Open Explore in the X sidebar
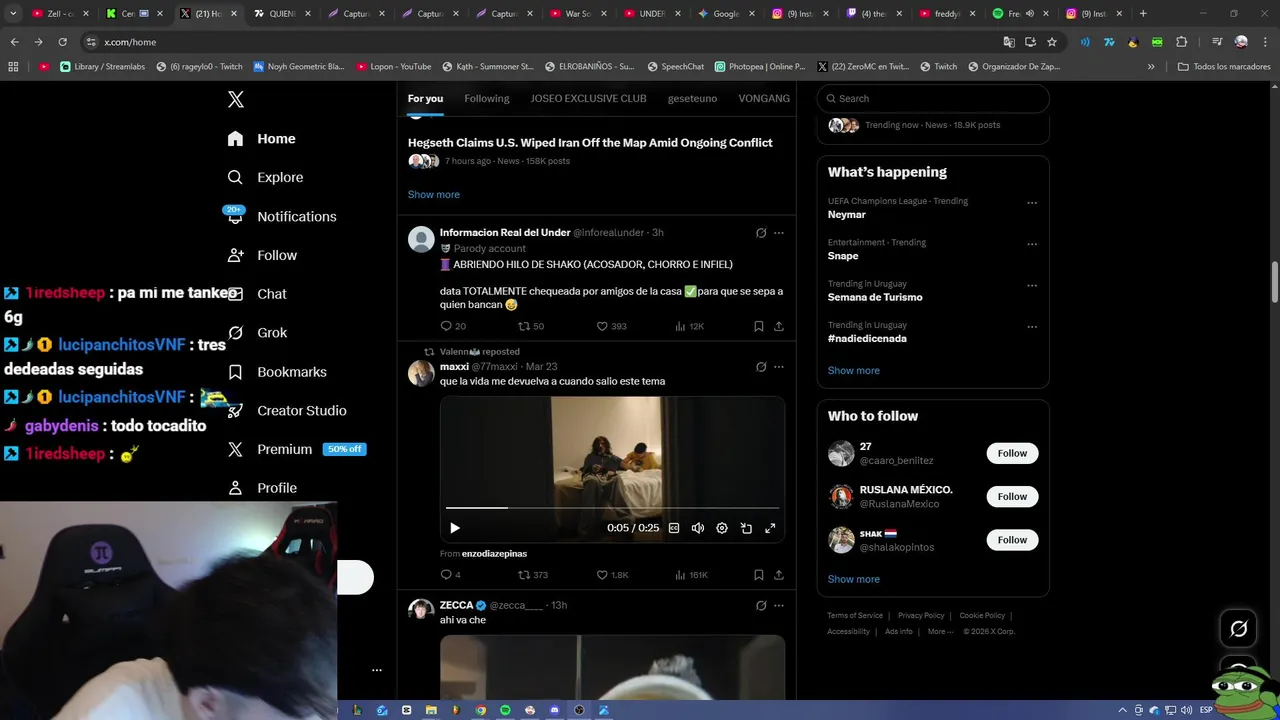Screen dimensions: 1280x720 (x=265, y=177)
